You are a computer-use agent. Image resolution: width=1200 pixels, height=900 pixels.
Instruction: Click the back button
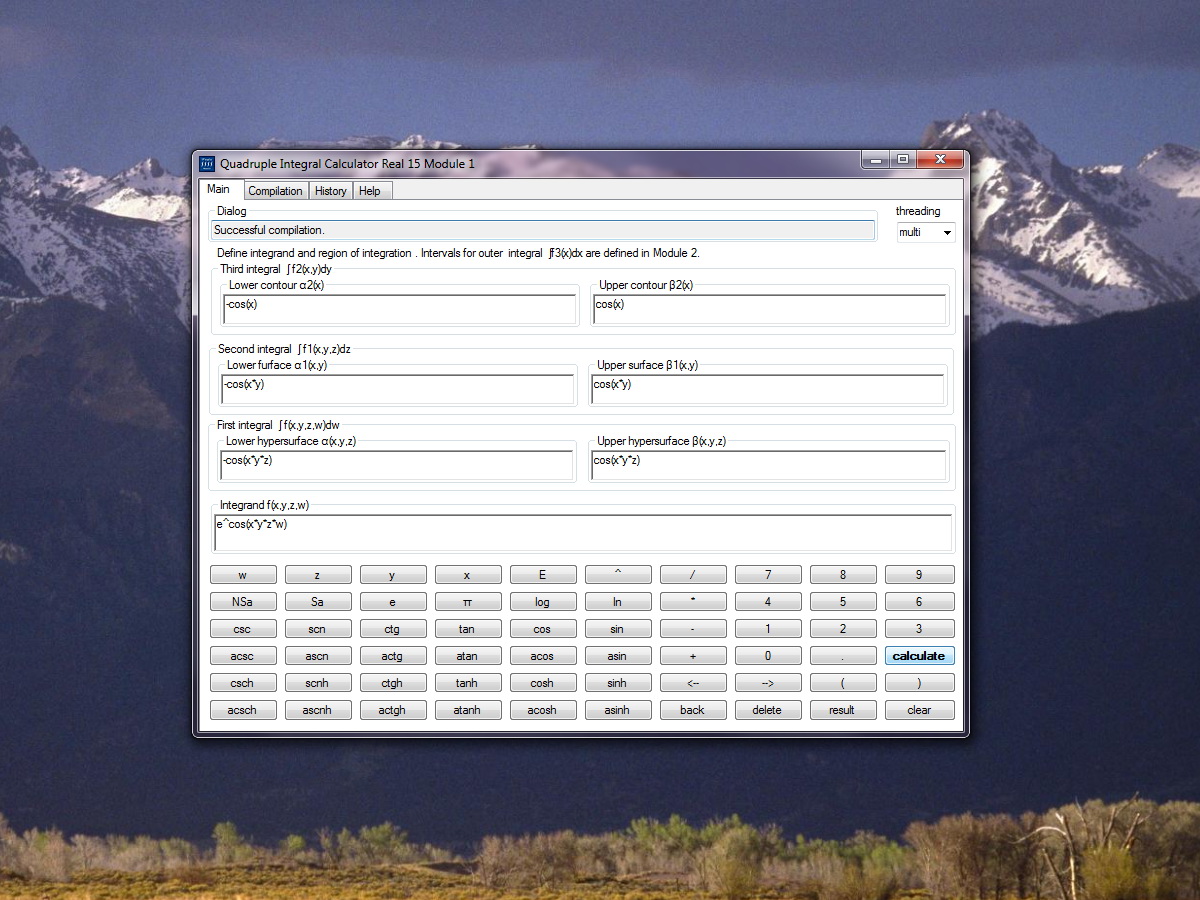tap(693, 710)
